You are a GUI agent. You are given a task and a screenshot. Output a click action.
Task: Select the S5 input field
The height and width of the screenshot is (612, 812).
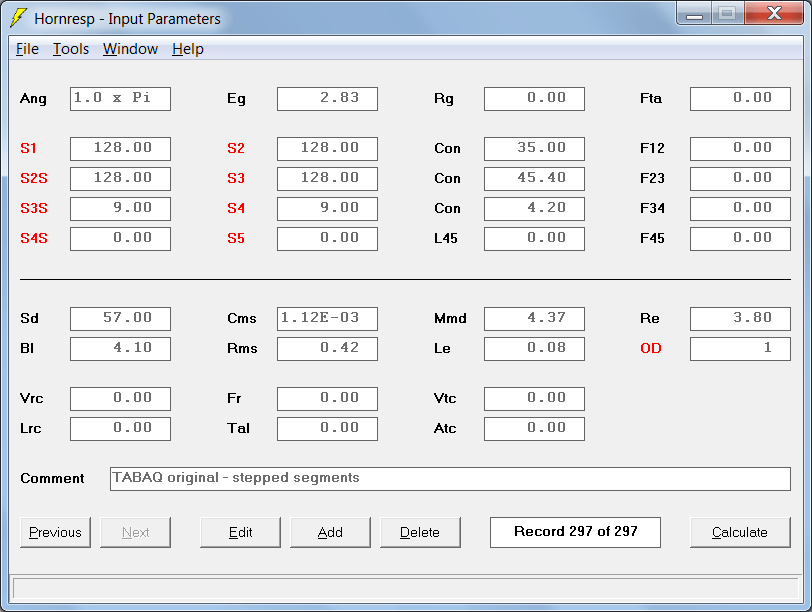click(x=327, y=239)
